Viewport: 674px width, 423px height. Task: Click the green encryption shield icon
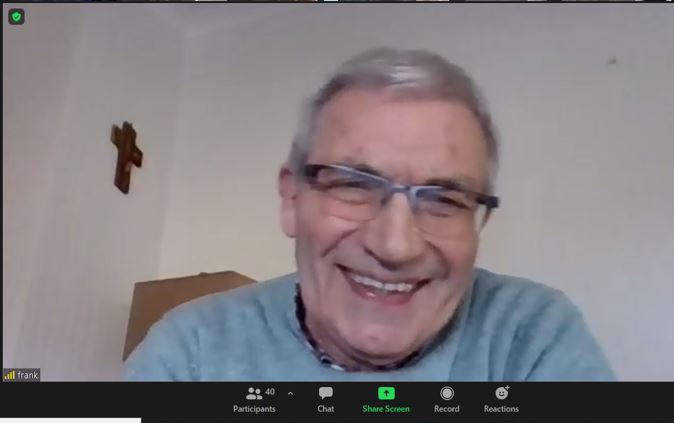16,17
